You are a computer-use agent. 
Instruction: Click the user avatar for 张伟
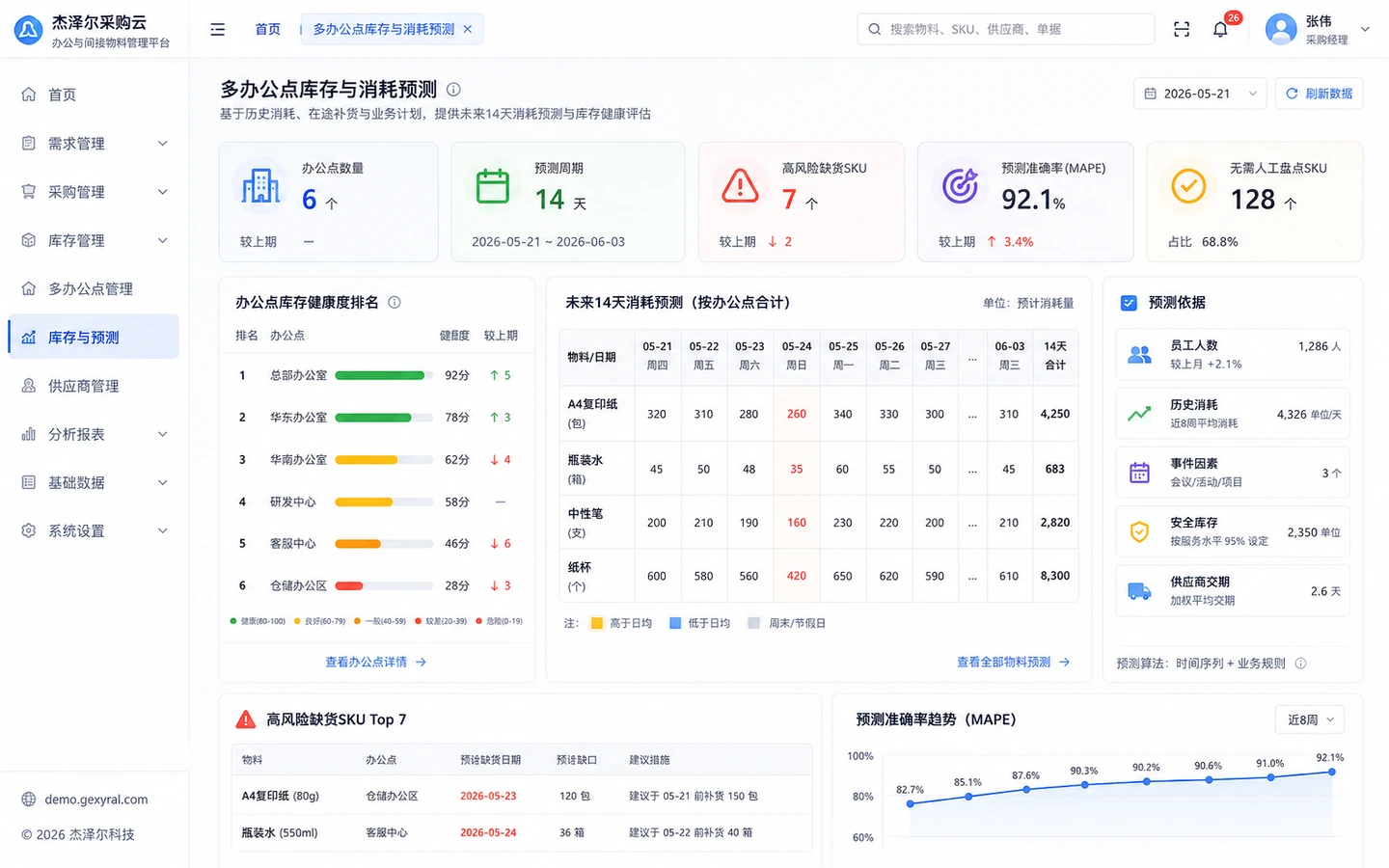point(1281,29)
